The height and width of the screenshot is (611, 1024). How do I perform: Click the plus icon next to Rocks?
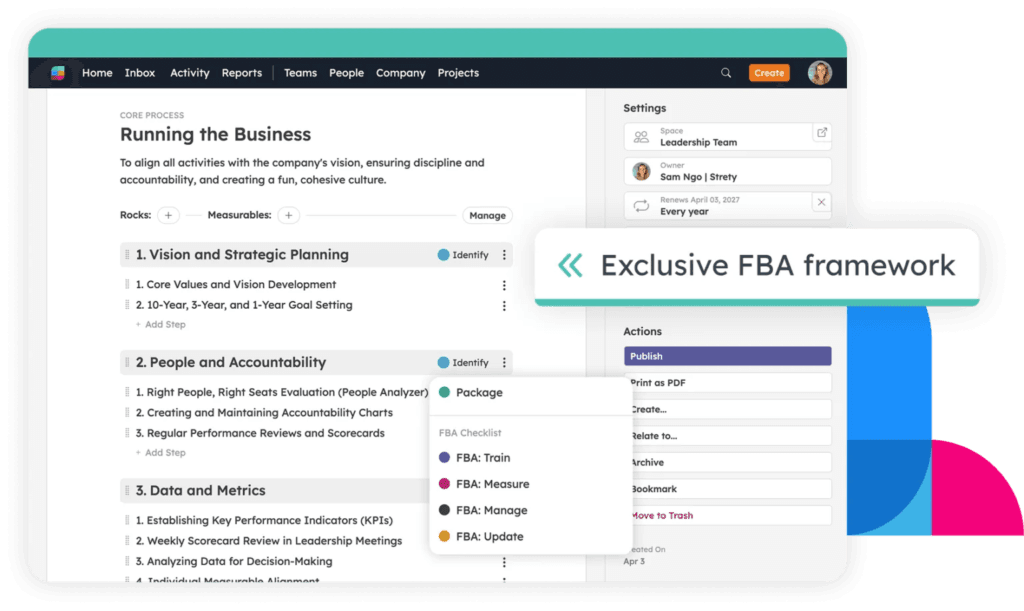click(168, 215)
